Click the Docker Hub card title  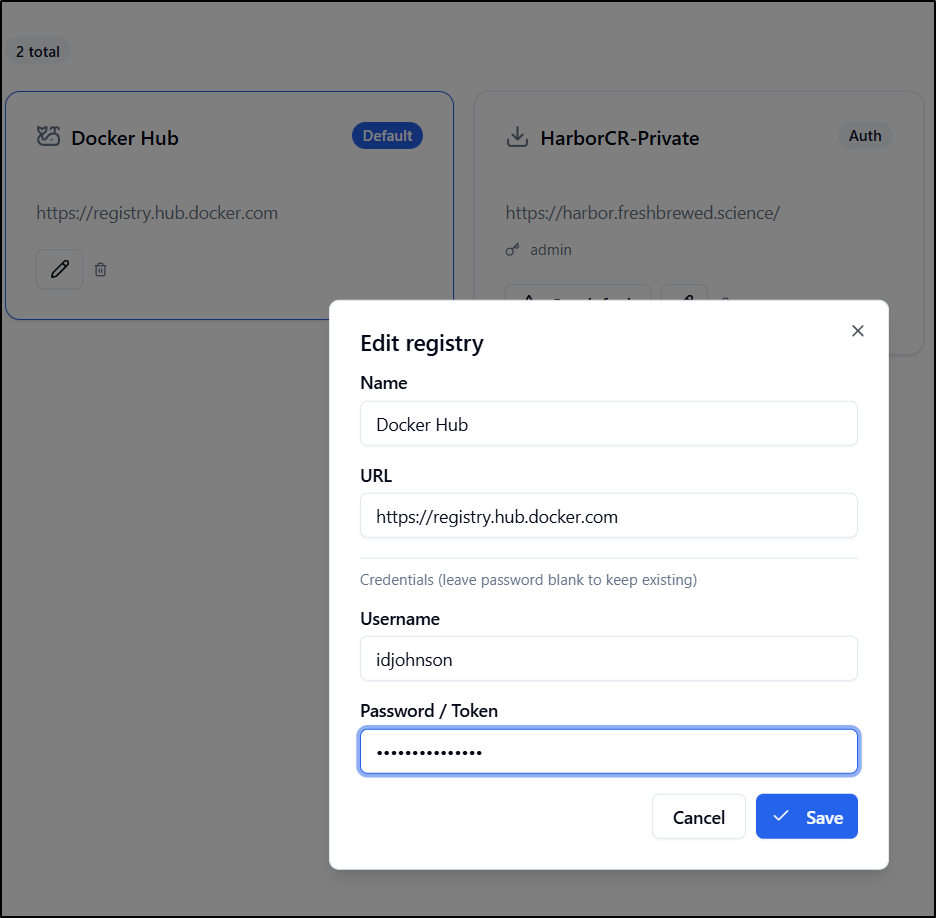125,138
